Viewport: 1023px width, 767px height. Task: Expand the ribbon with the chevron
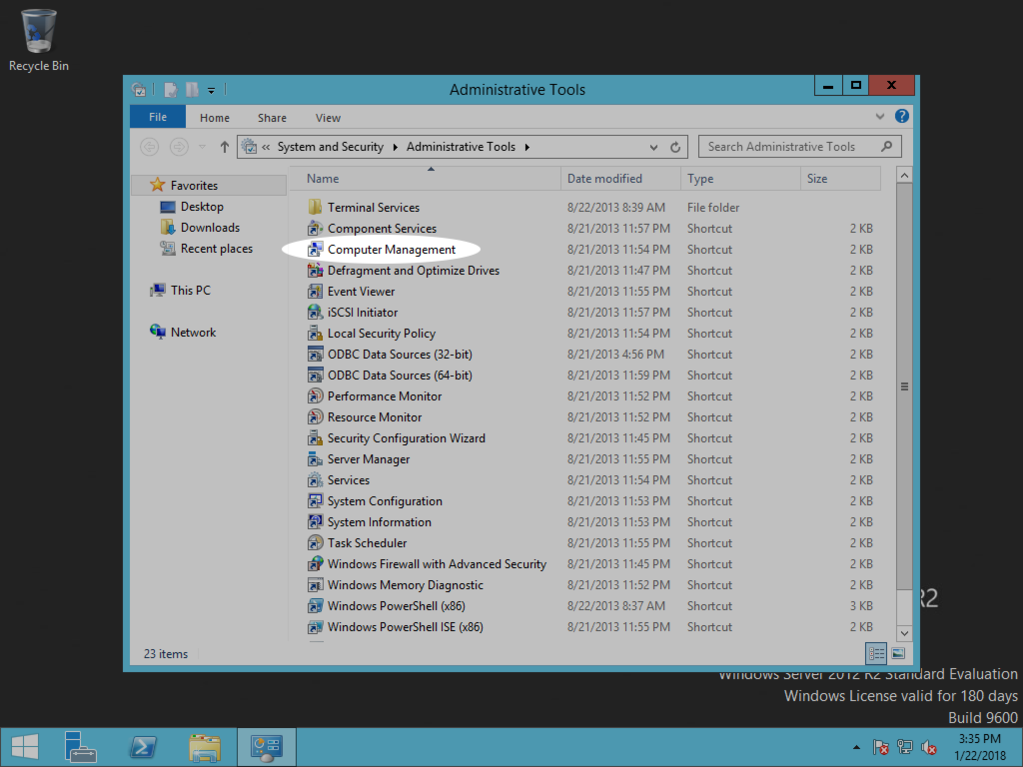pos(881,117)
